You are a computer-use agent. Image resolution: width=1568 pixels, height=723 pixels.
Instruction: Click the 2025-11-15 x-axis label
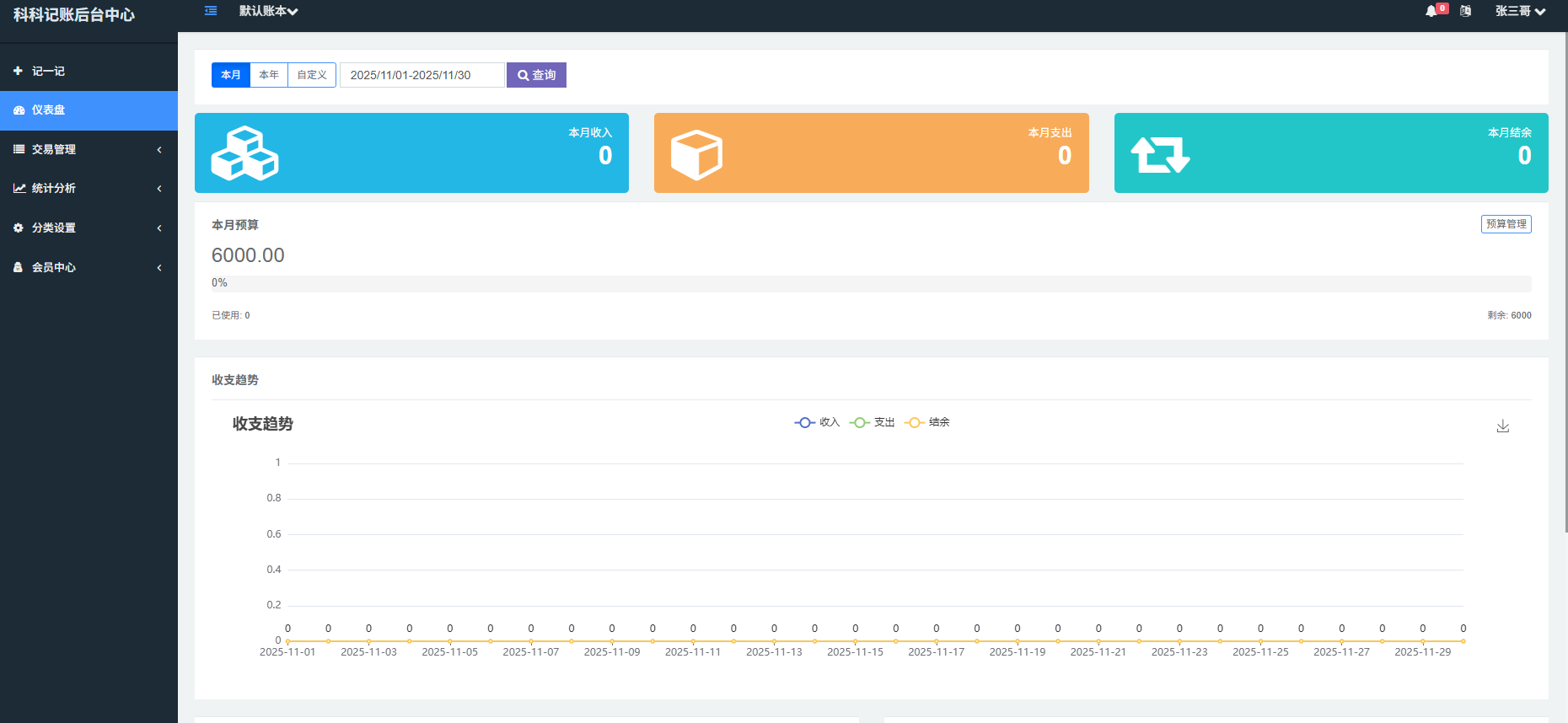pos(855,652)
